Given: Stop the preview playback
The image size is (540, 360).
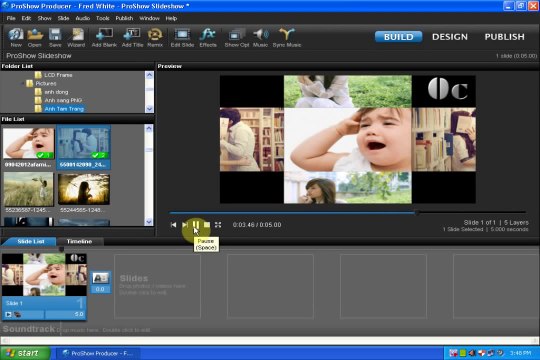Looking at the screenshot, I should click(207, 225).
